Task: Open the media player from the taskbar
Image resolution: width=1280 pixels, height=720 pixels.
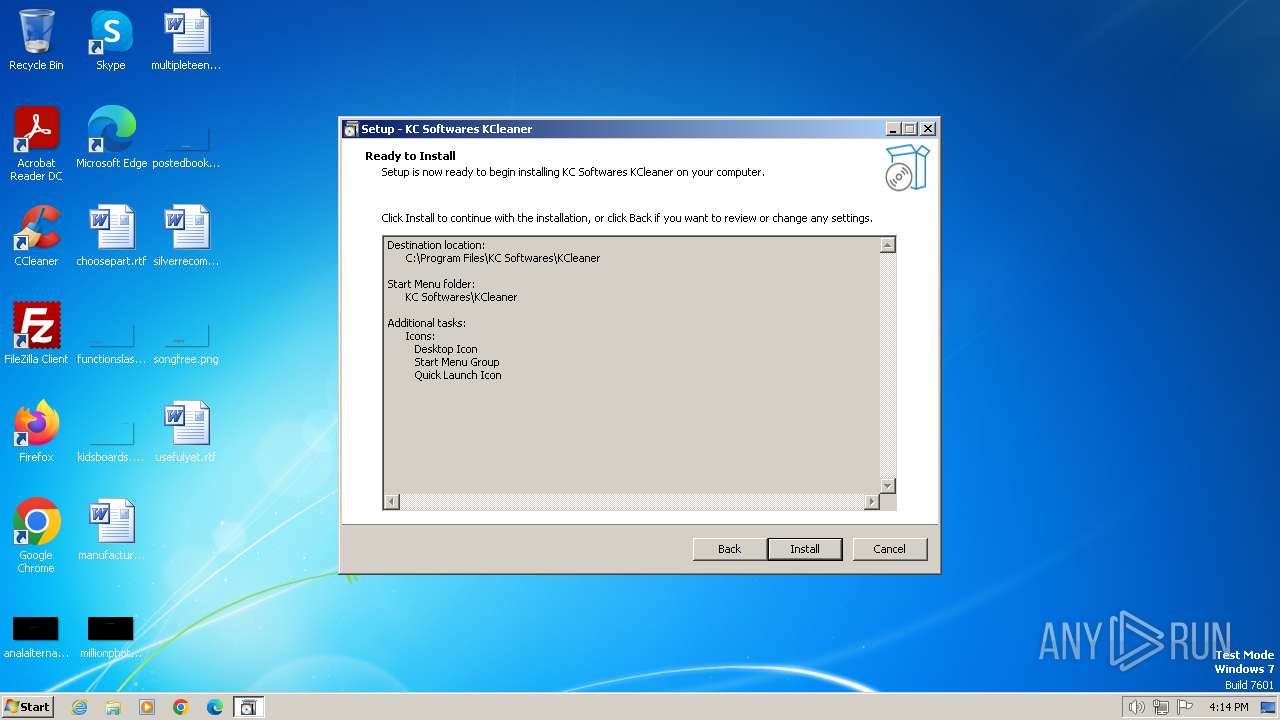Action: click(147, 707)
